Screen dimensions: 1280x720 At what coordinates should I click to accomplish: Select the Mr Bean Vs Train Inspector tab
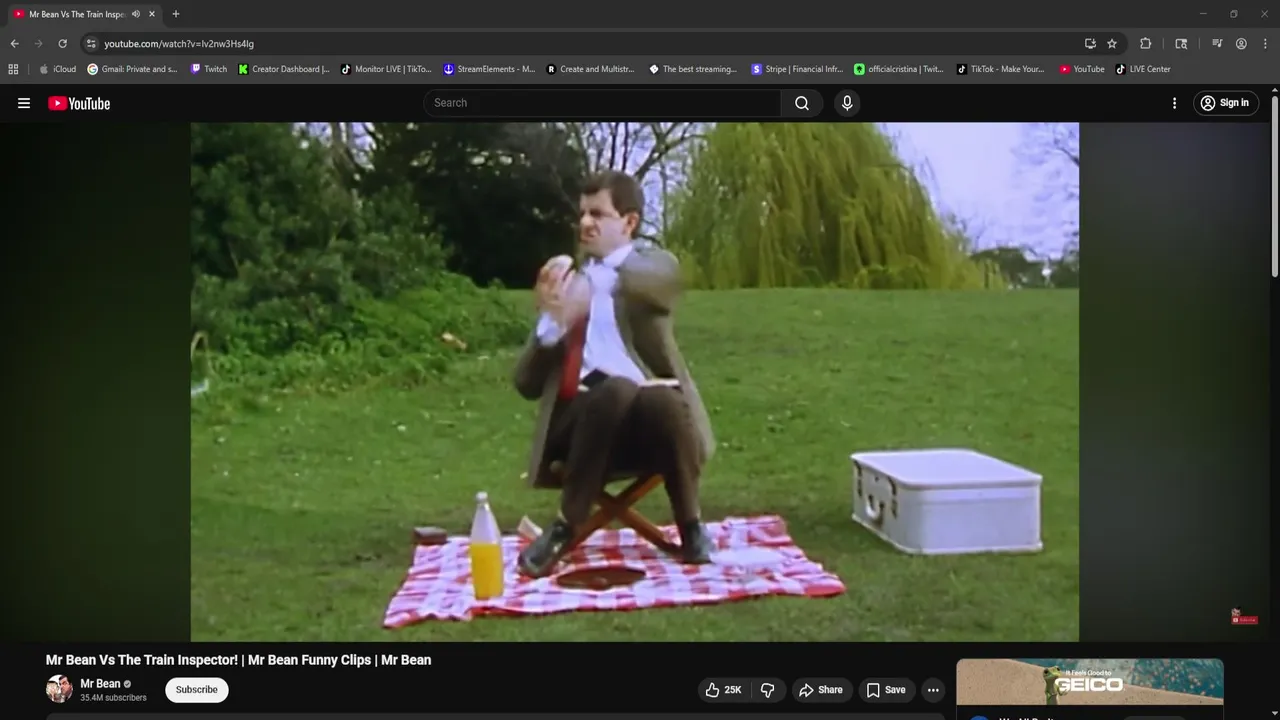pos(76,14)
